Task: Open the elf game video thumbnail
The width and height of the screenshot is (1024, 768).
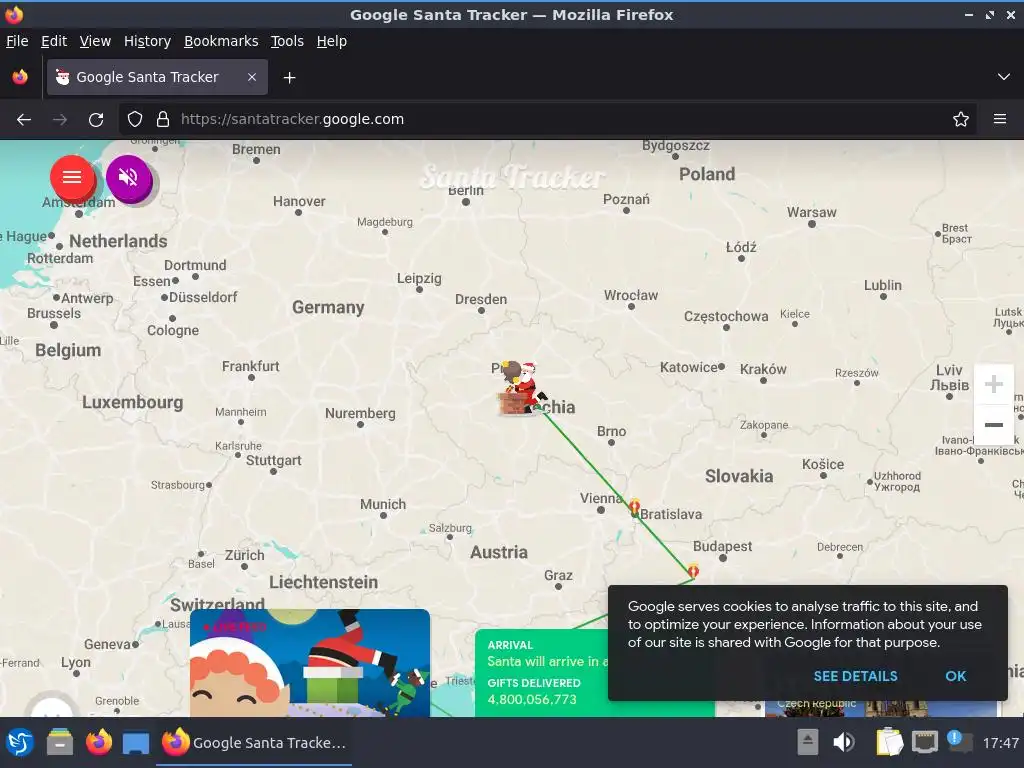Action: tap(310, 663)
